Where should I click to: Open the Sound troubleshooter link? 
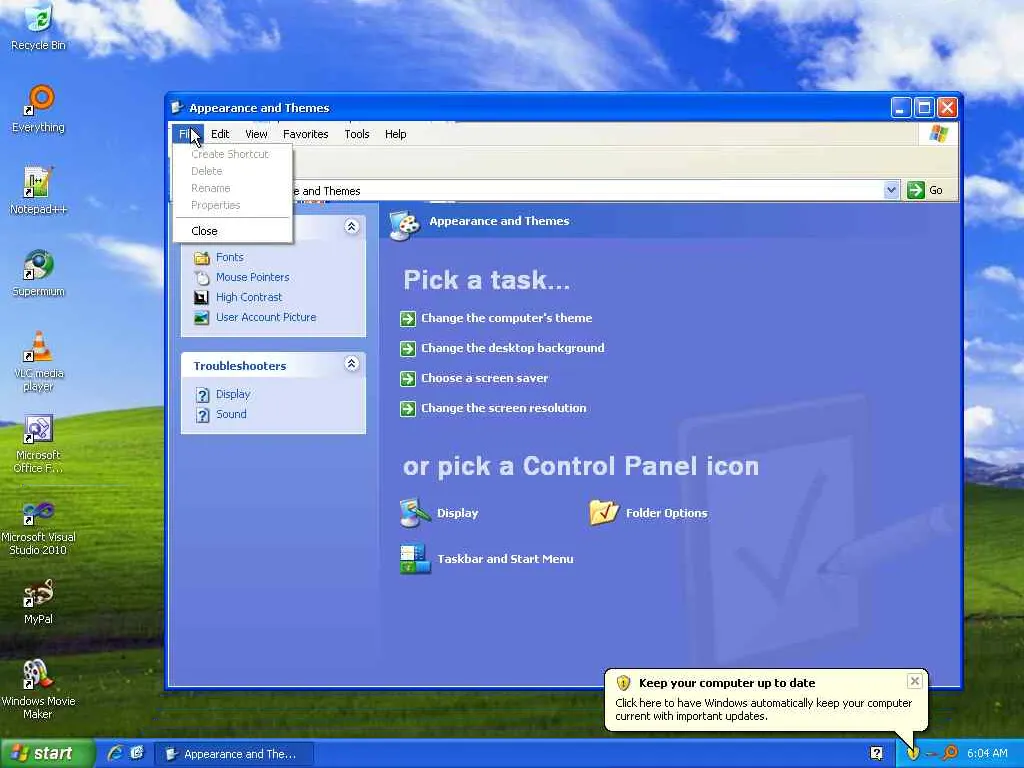[x=231, y=415]
